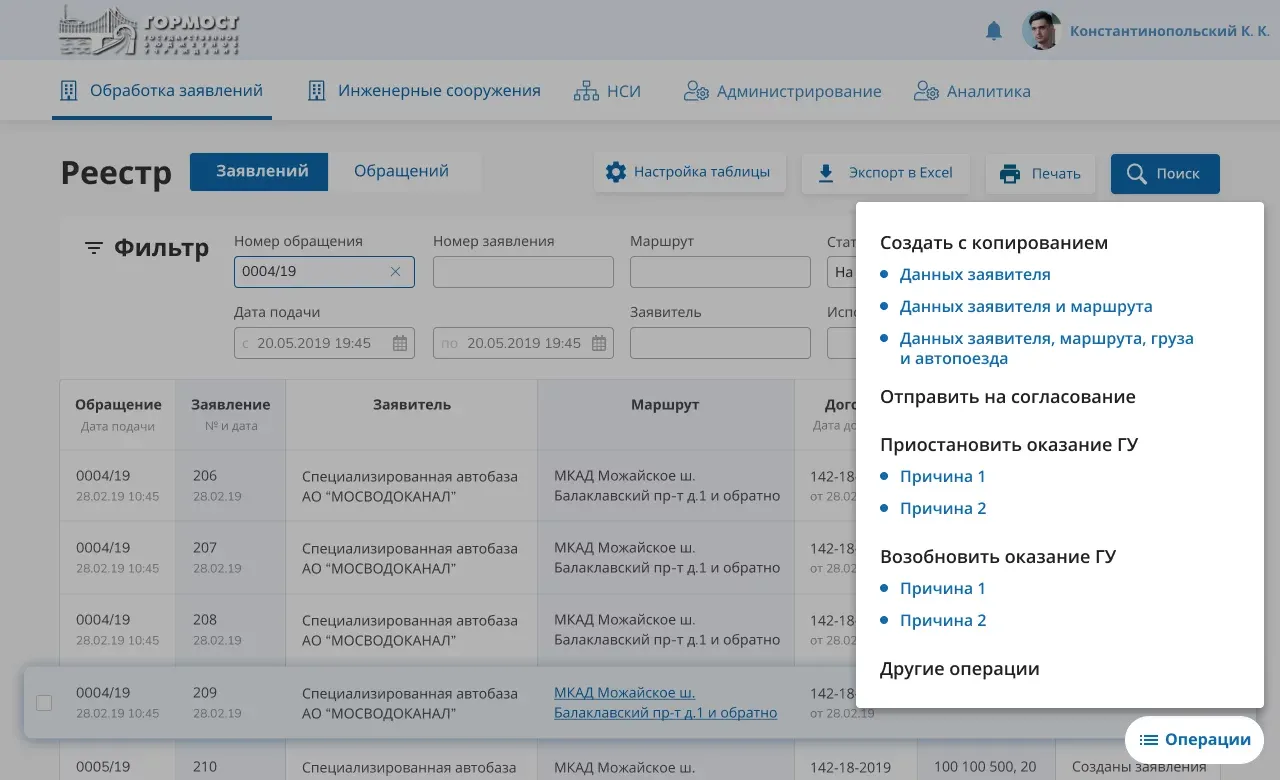1280x780 pixels.
Task: Click the Номер заявления input field
Action: (523, 271)
